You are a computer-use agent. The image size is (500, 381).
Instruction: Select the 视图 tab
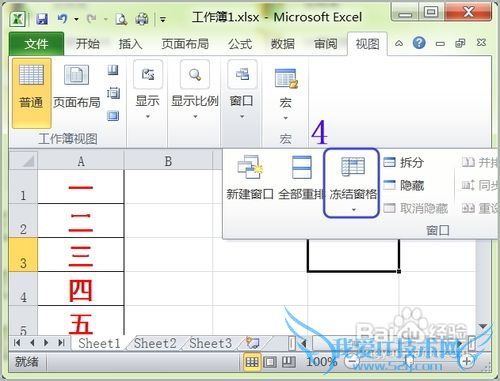(x=367, y=44)
